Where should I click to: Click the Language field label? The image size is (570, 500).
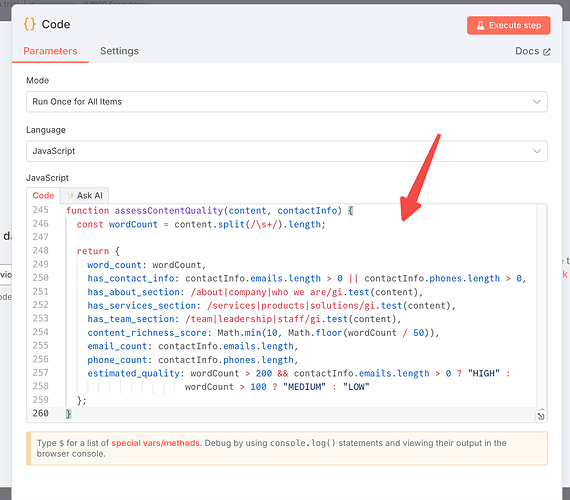46,130
